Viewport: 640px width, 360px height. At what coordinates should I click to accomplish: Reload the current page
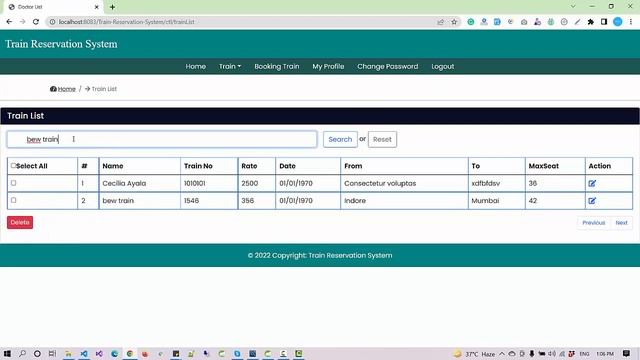click(36, 22)
